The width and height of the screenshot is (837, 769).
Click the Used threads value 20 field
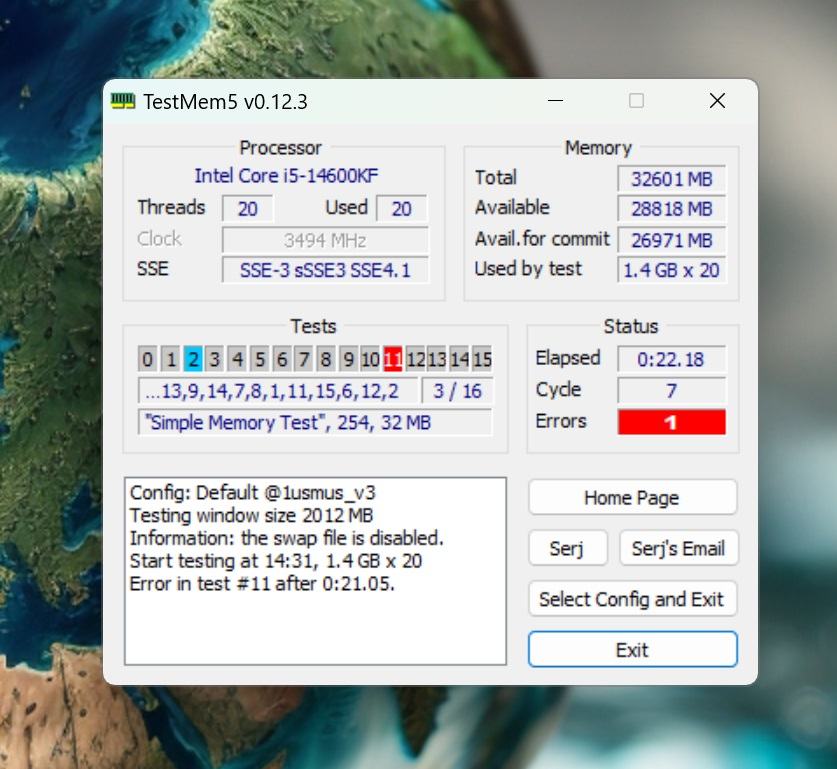(x=401, y=208)
